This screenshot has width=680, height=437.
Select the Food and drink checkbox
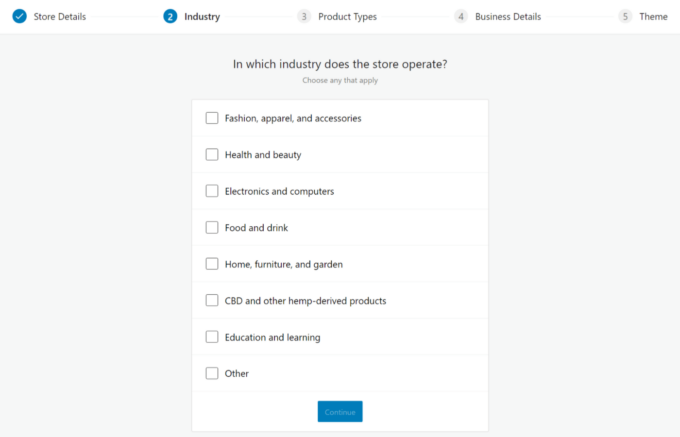(212, 228)
